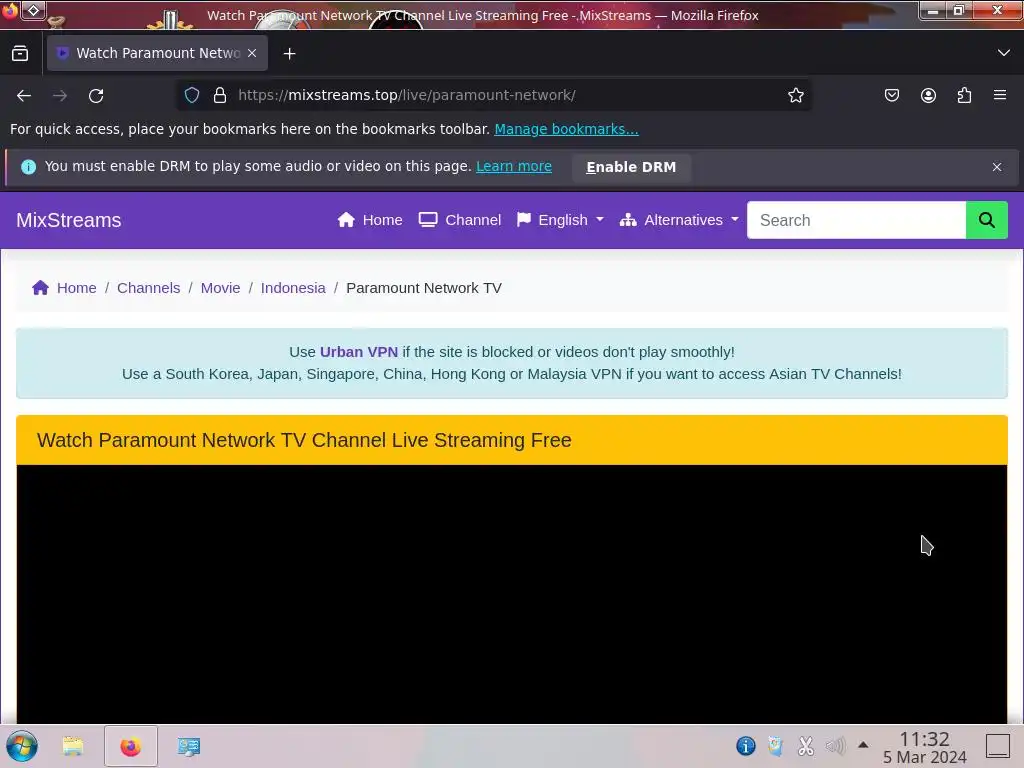Select the Watch Paramount Network tab
The height and width of the screenshot is (768, 1024).
(157, 54)
